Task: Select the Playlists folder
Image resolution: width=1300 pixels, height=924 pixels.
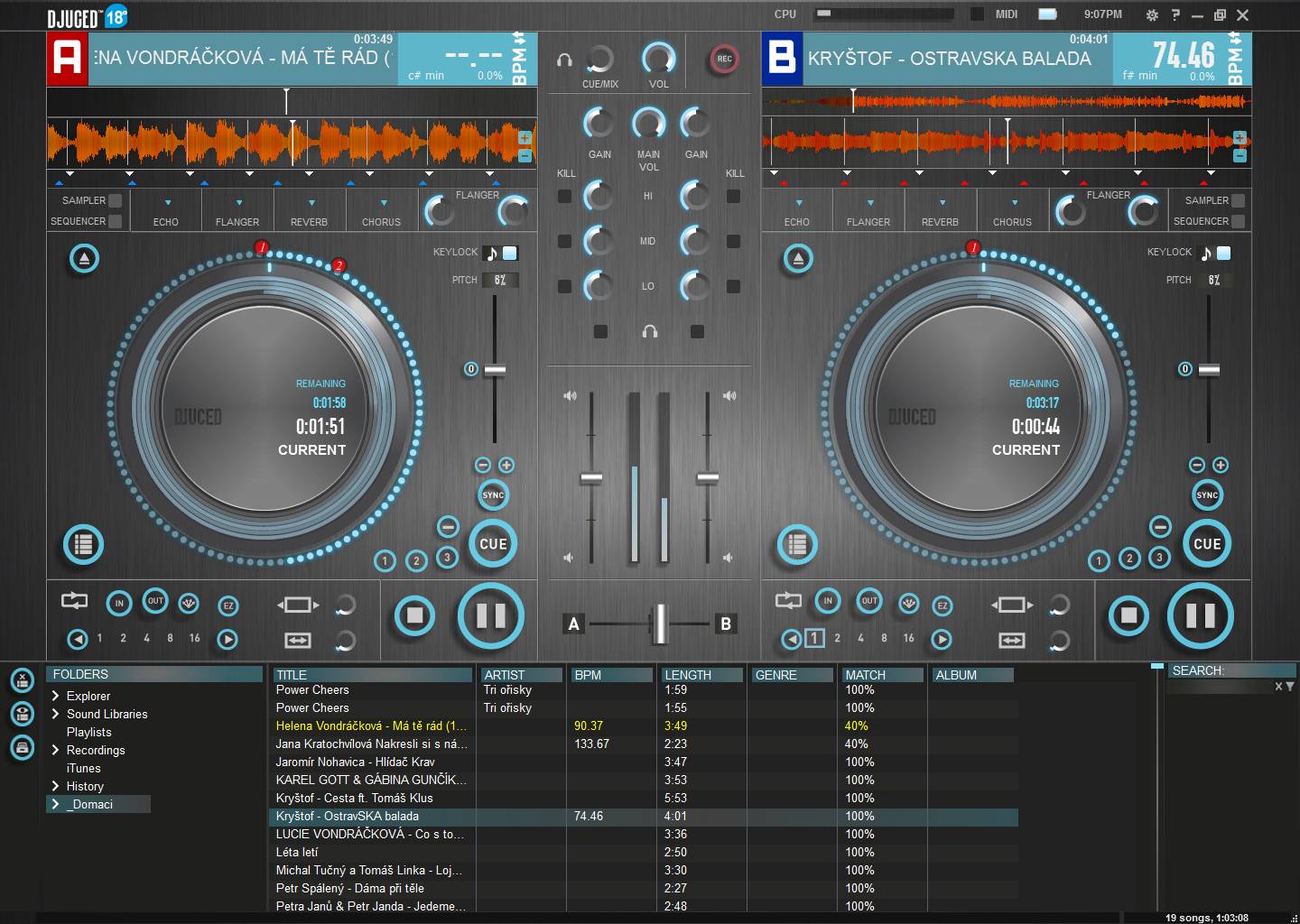Action: (88, 732)
